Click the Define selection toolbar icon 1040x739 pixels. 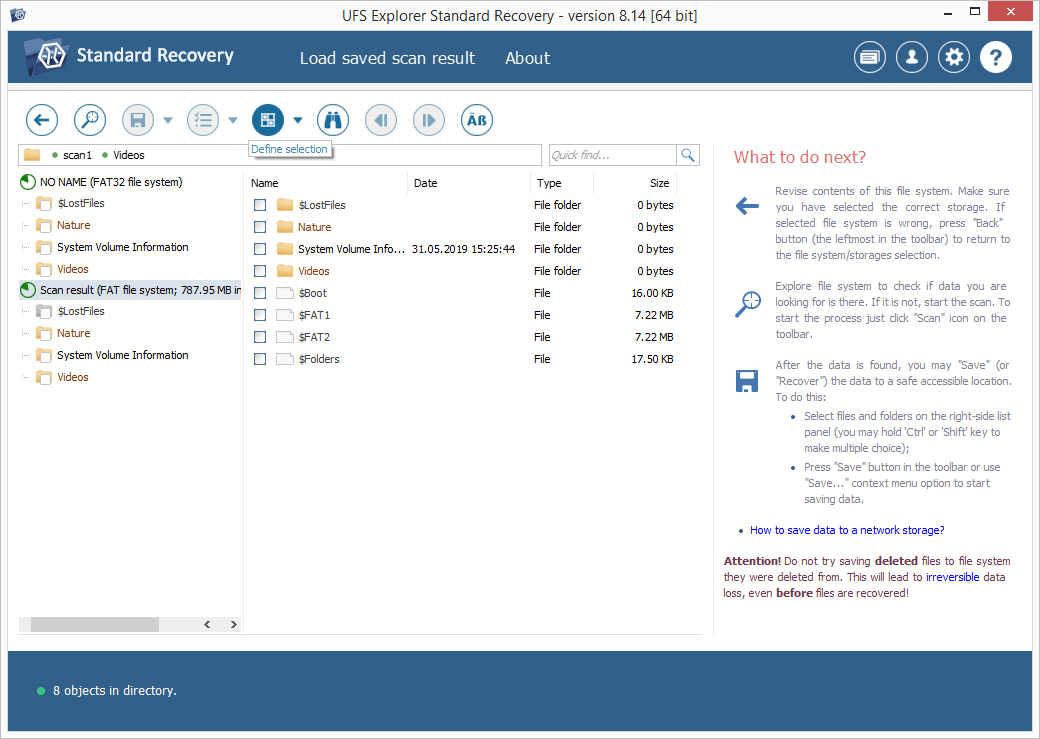pos(268,120)
